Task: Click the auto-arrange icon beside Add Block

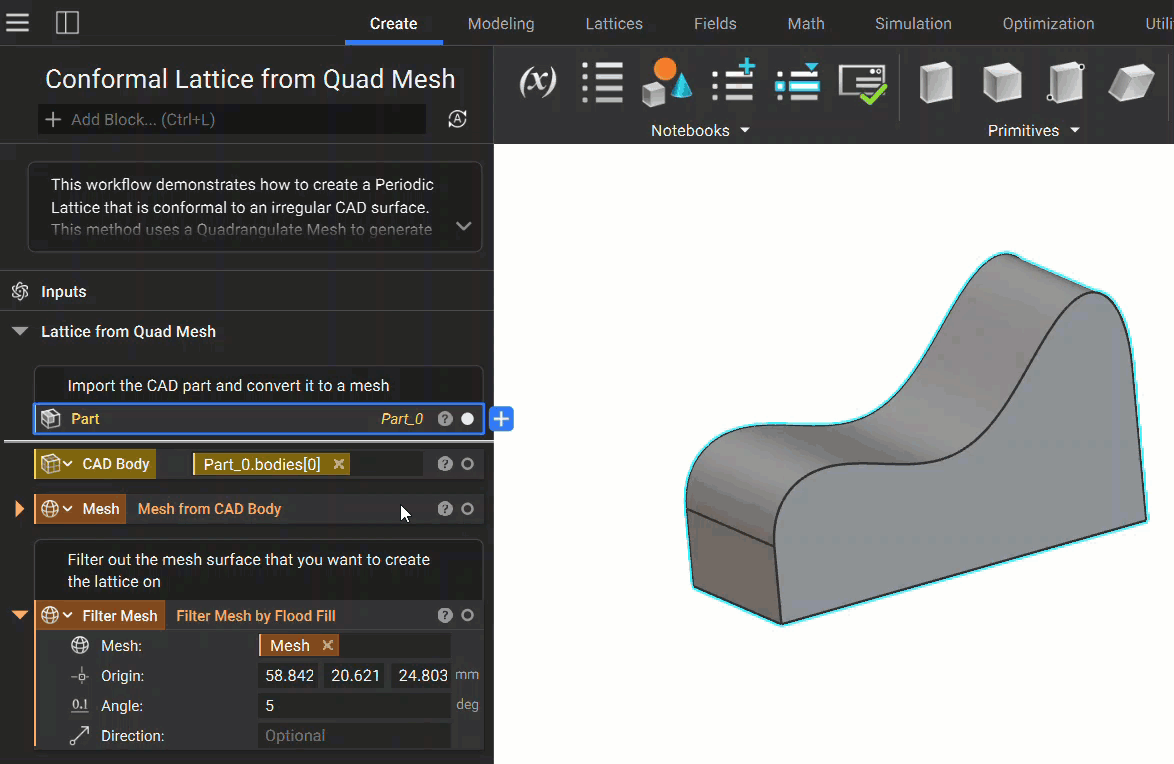Action: click(x=457, y=119)
